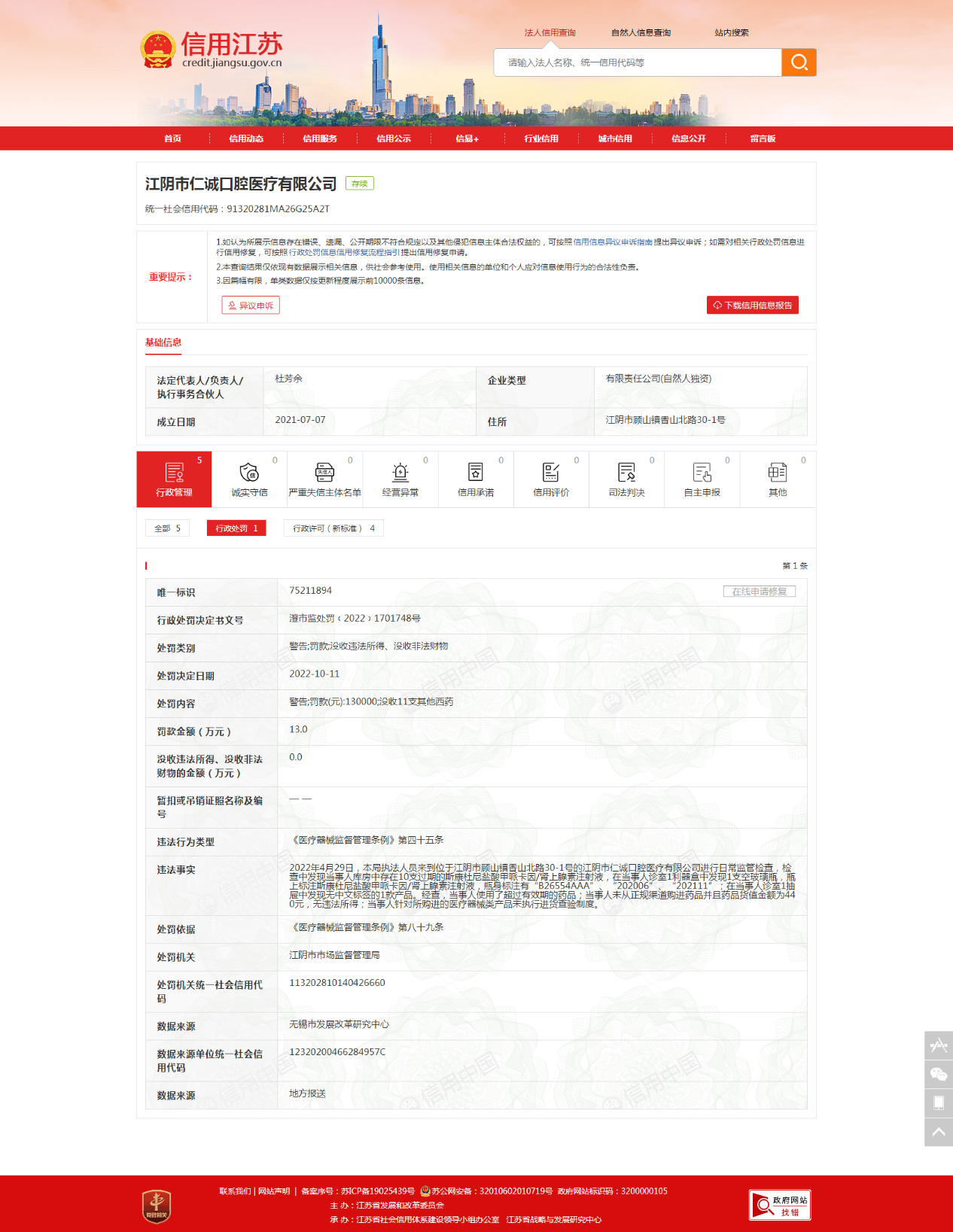Open the 信用承诺 icon category
The height and width of the screenshot is (1232, 953).
coord(476,479)
